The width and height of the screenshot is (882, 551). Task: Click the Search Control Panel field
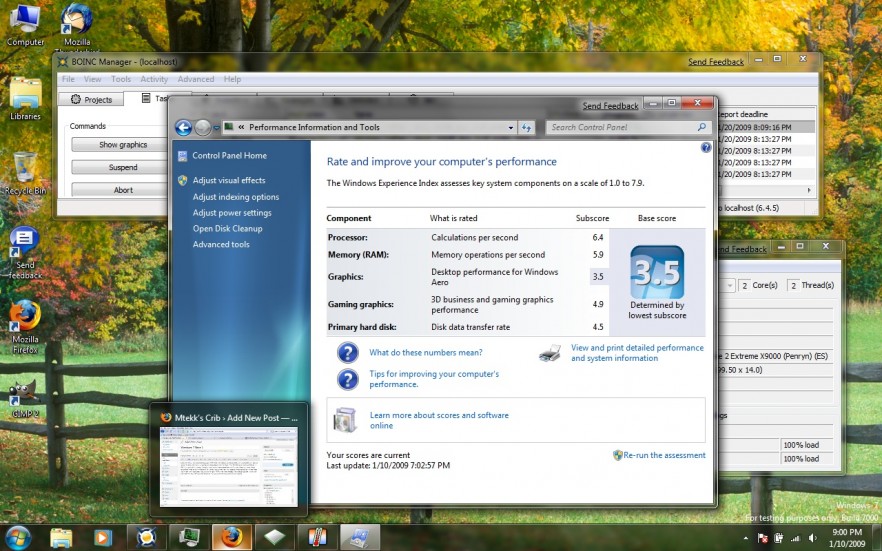(x=622, y=128)
